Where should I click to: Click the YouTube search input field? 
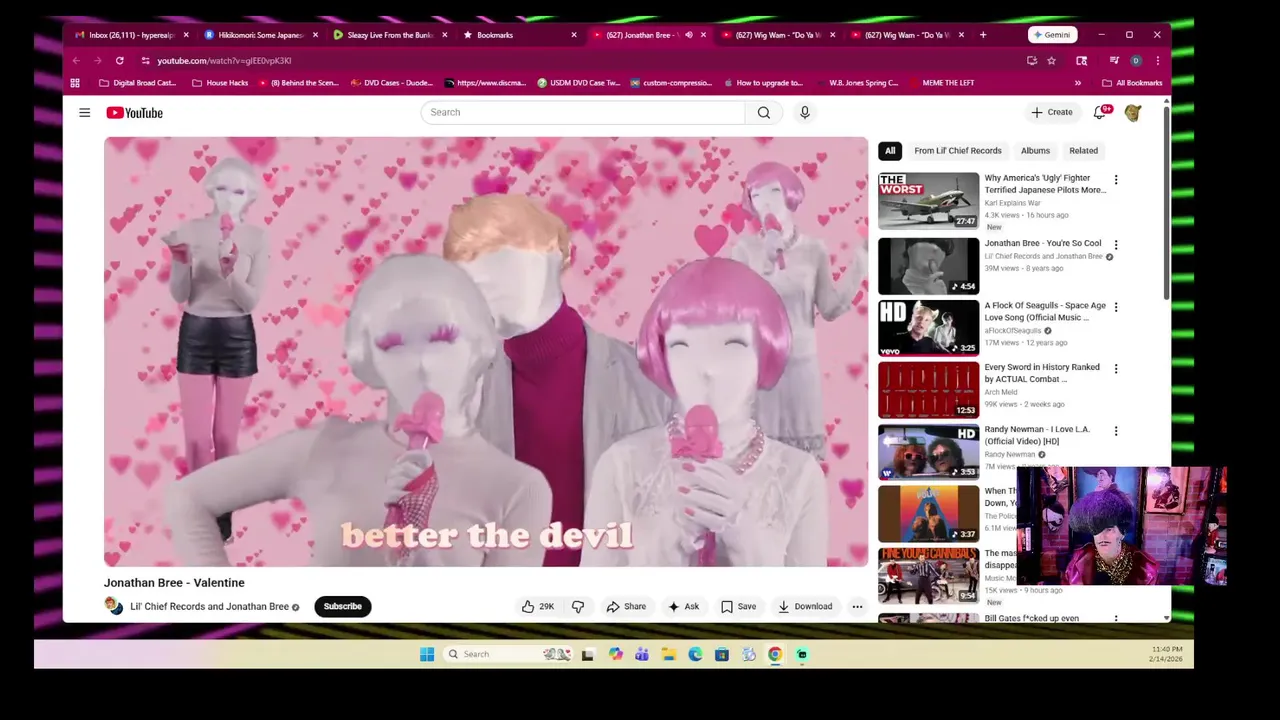point(583,112)
